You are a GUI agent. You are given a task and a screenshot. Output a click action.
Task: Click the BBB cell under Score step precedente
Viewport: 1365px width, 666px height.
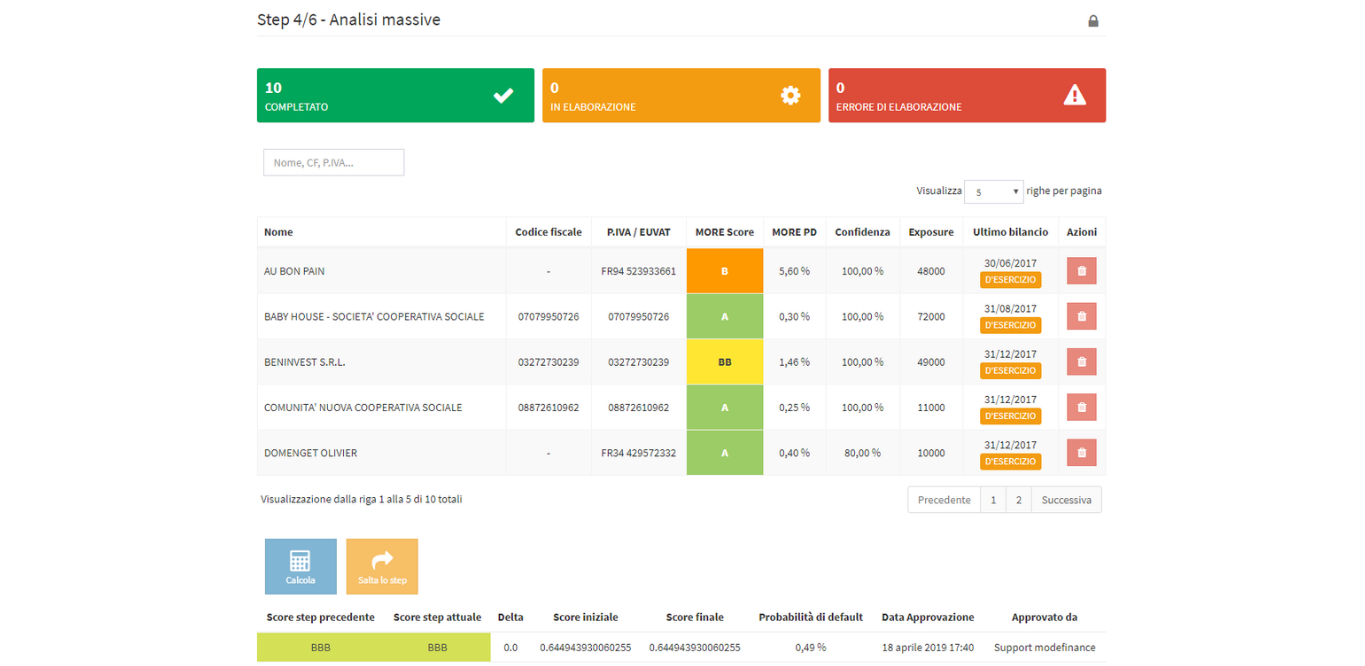tap(320, 647)
